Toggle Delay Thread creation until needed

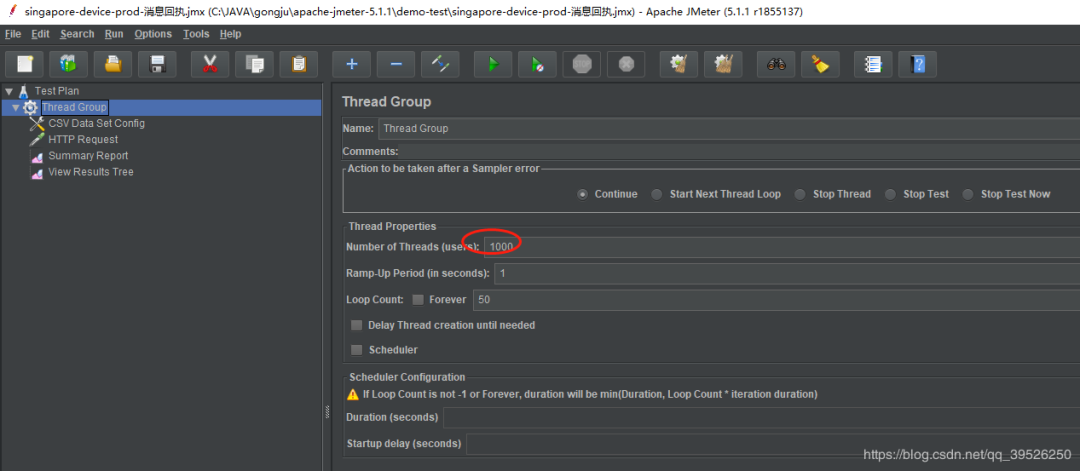[357, 325]
